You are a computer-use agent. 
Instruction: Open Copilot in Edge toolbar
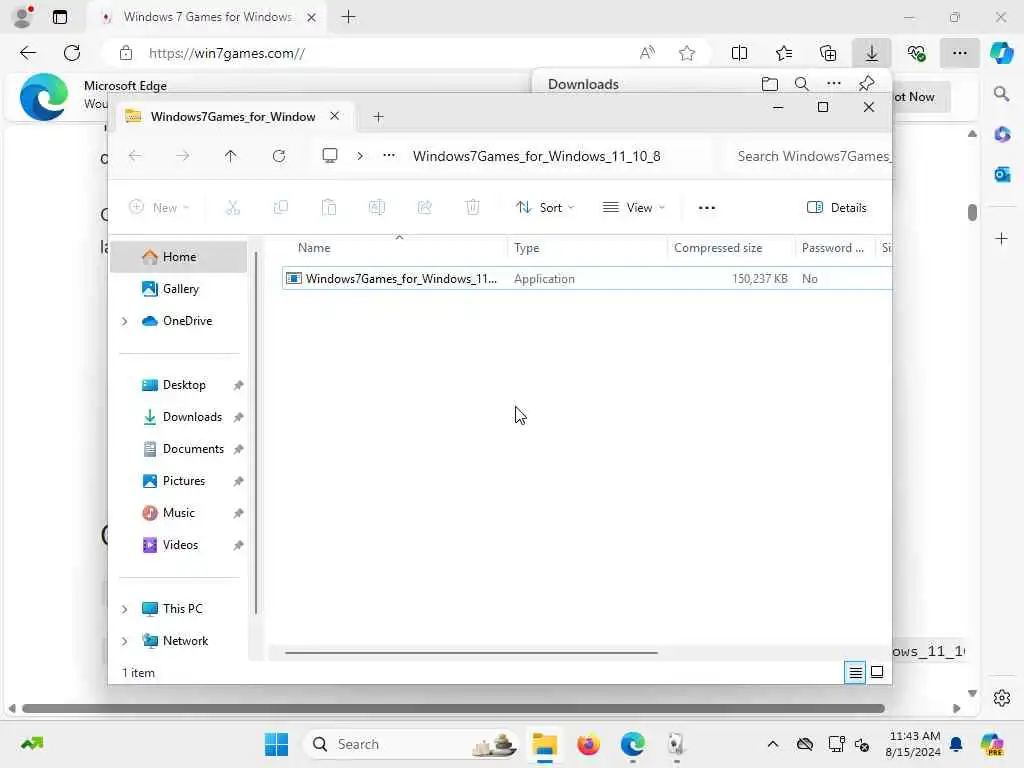1001,54
